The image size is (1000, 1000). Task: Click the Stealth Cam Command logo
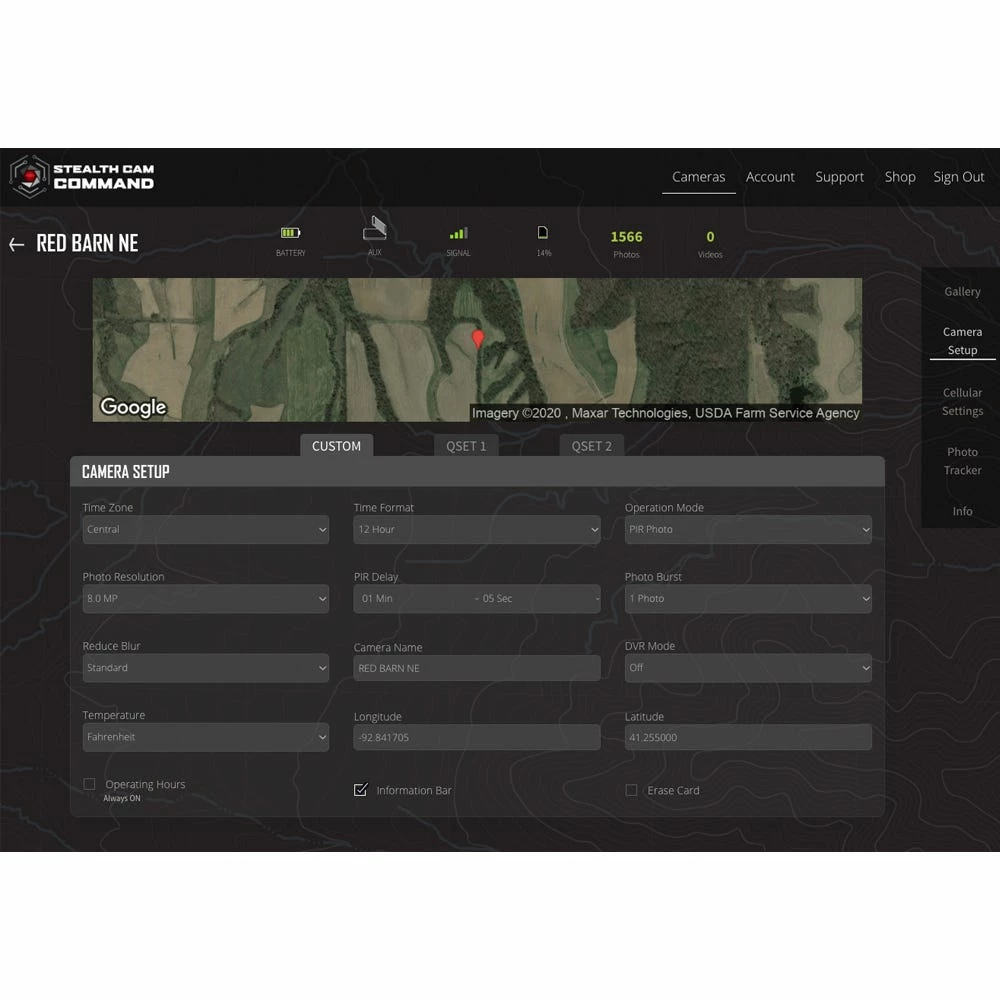point(82,177)
